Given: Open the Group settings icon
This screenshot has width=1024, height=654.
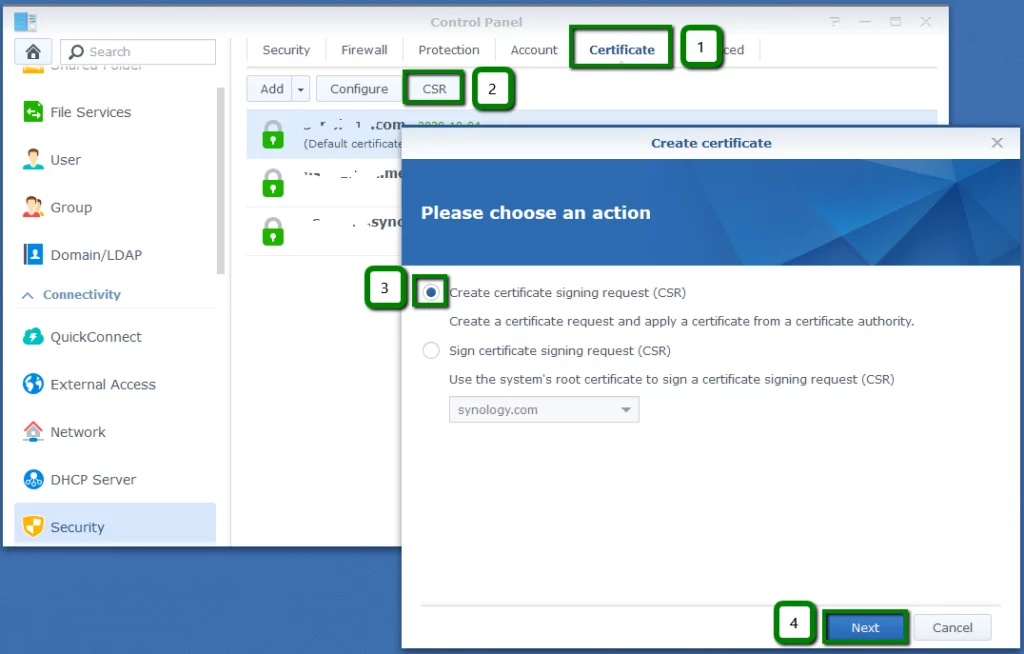Looking at the screenshot, I should 33,207.
